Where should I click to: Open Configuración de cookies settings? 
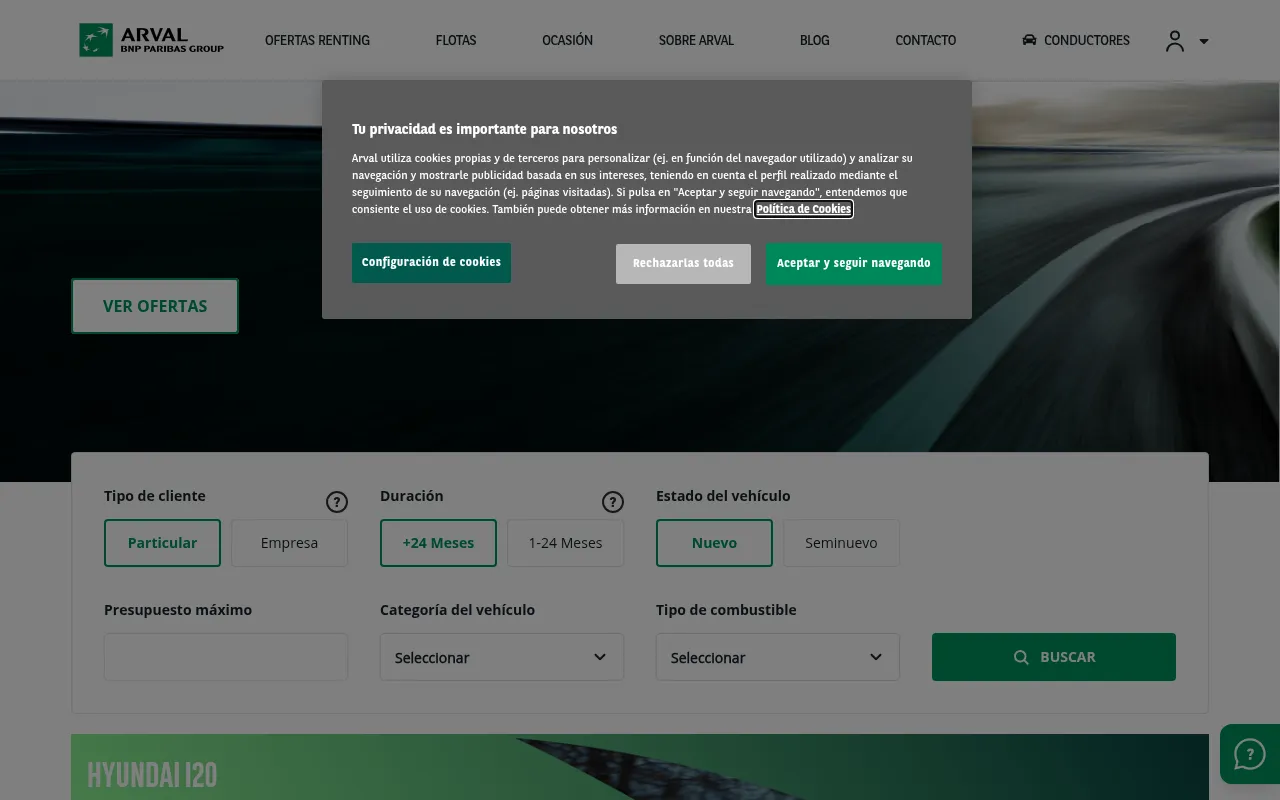click(431, 263)
